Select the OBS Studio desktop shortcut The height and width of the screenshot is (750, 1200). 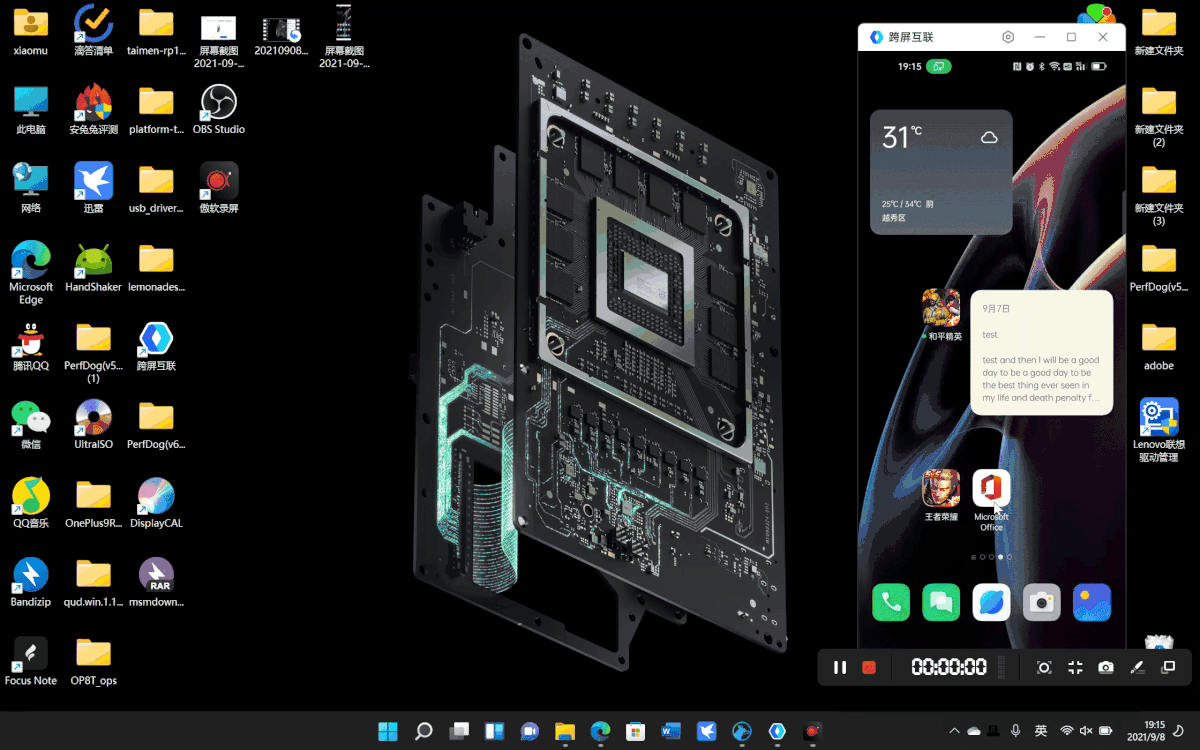219,109
